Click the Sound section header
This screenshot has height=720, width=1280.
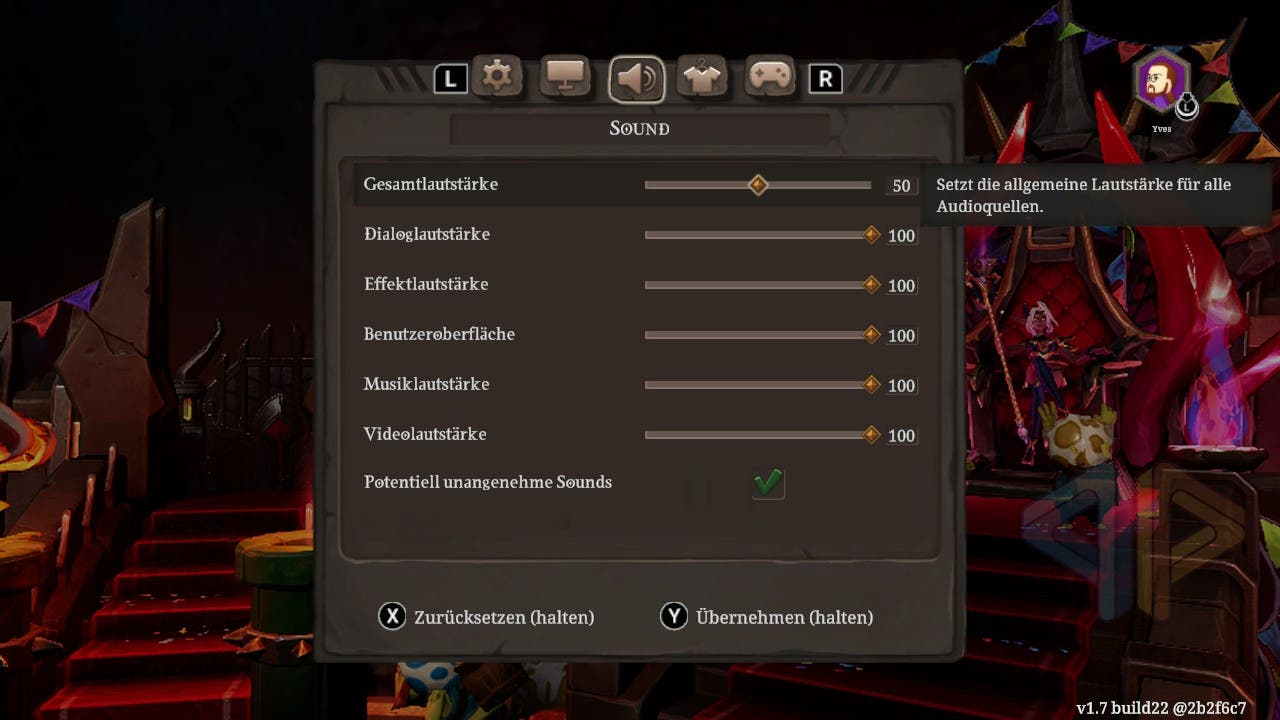tap(639, 129)
